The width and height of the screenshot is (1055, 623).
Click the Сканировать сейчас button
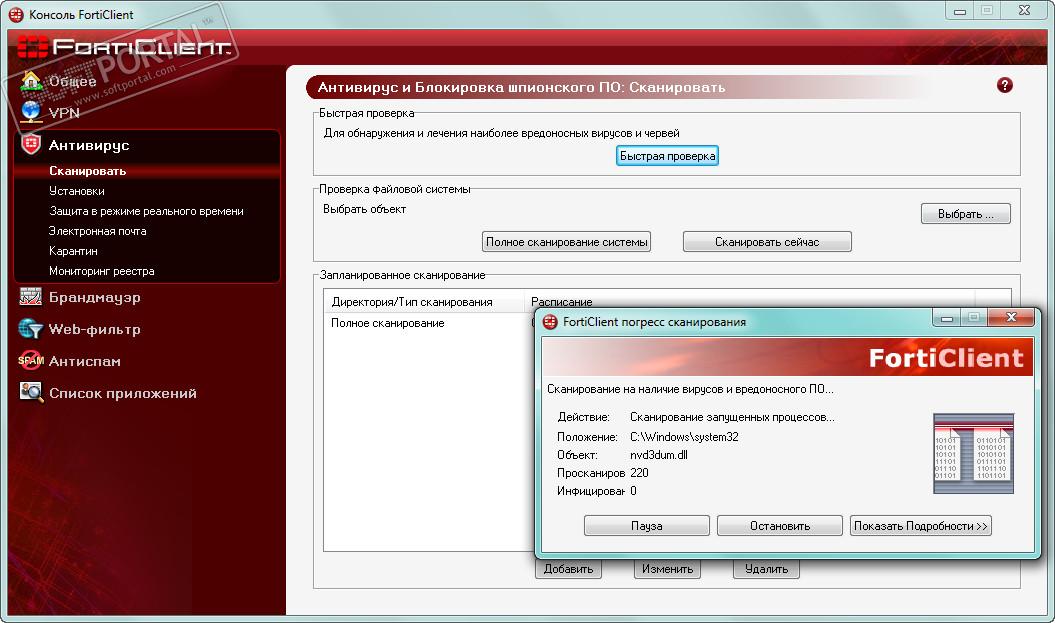pos(767,242)
